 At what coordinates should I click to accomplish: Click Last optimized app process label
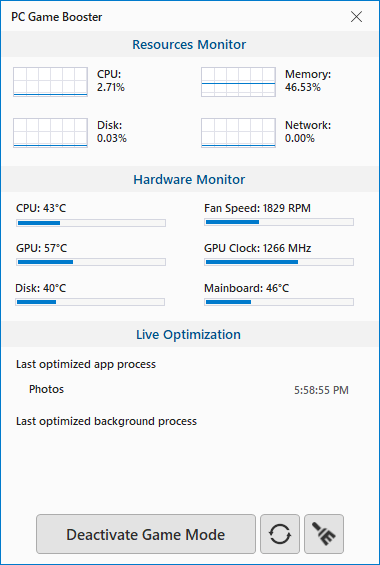(86, 364)
